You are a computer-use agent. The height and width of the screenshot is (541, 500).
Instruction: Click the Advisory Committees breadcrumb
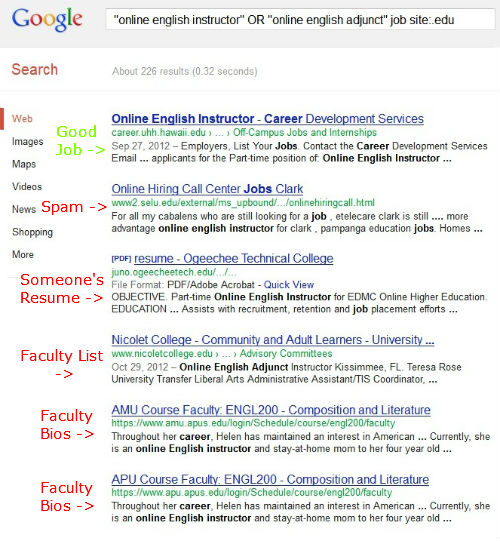(x=286, y=354)
